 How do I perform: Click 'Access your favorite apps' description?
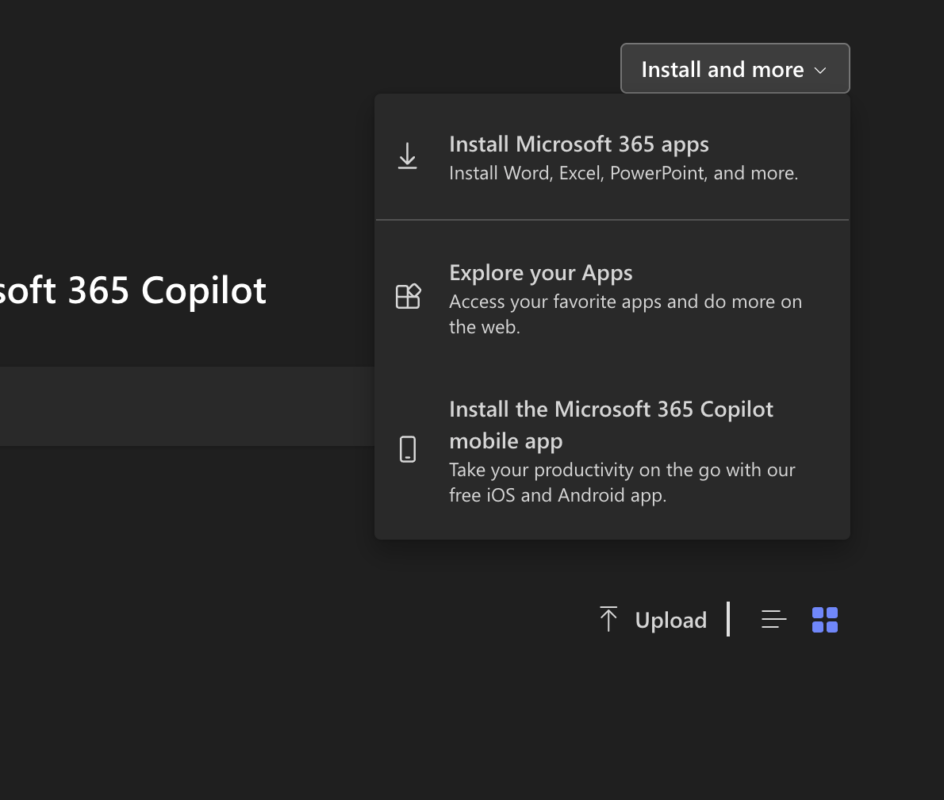click(626, 314)
